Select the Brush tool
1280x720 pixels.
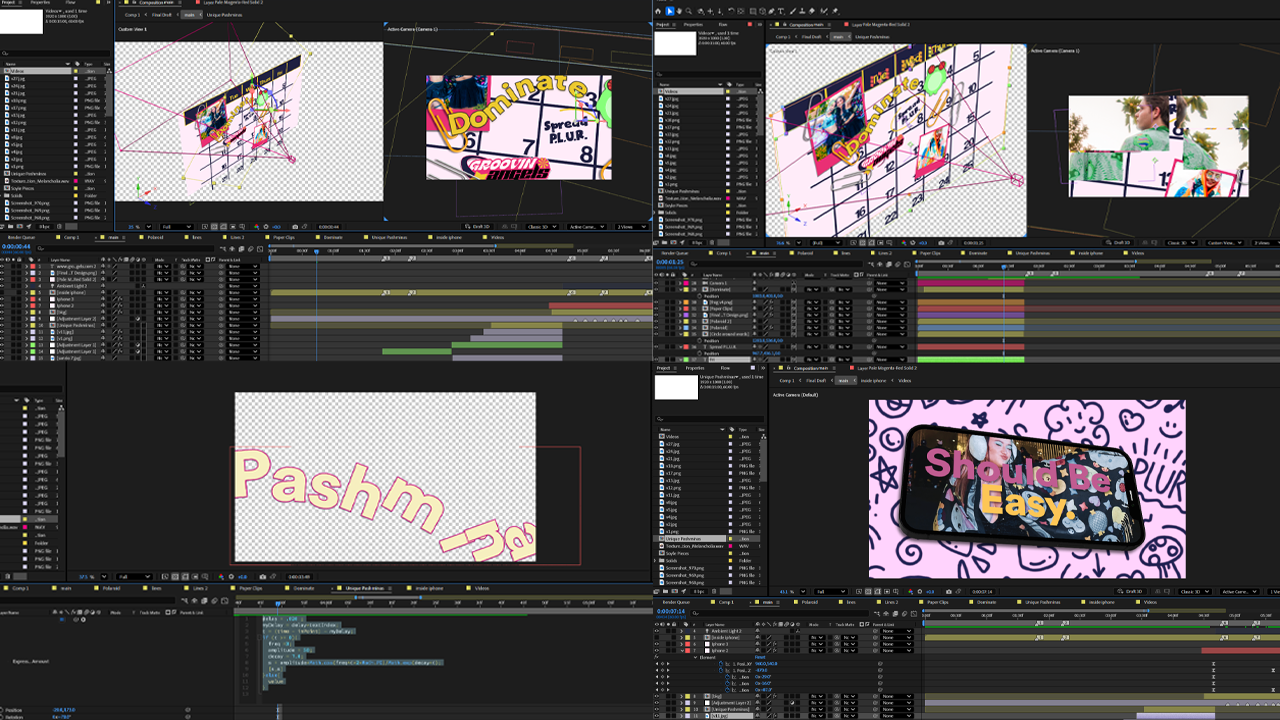point(795,11)
